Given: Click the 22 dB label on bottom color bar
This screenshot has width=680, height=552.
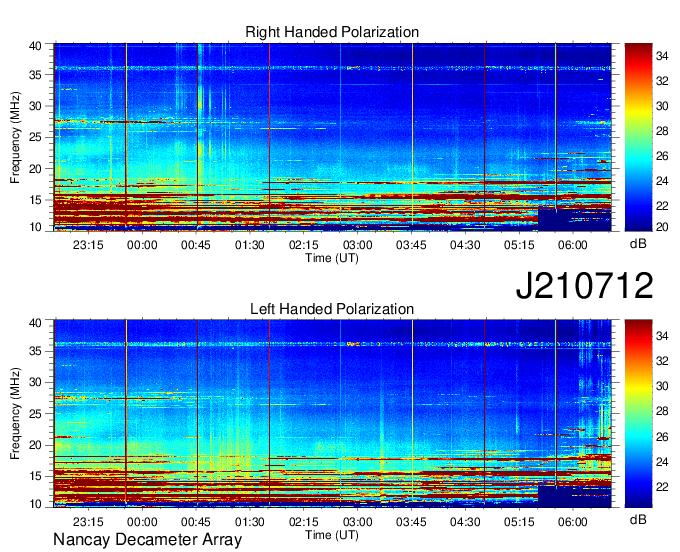Looking at the screenshot, I should (x=662, y=487).
